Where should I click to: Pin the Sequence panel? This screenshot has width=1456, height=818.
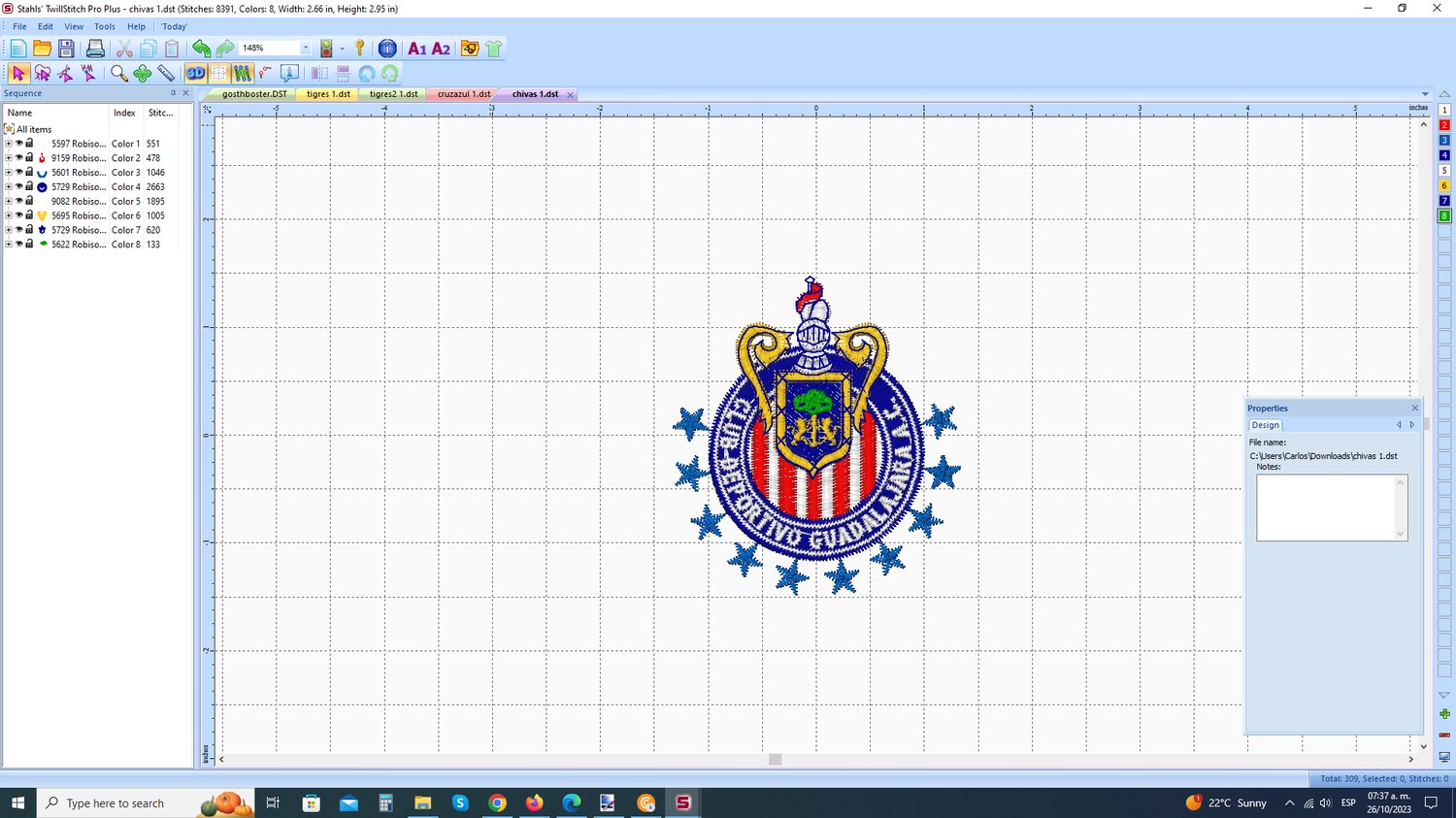coord(173,93)
